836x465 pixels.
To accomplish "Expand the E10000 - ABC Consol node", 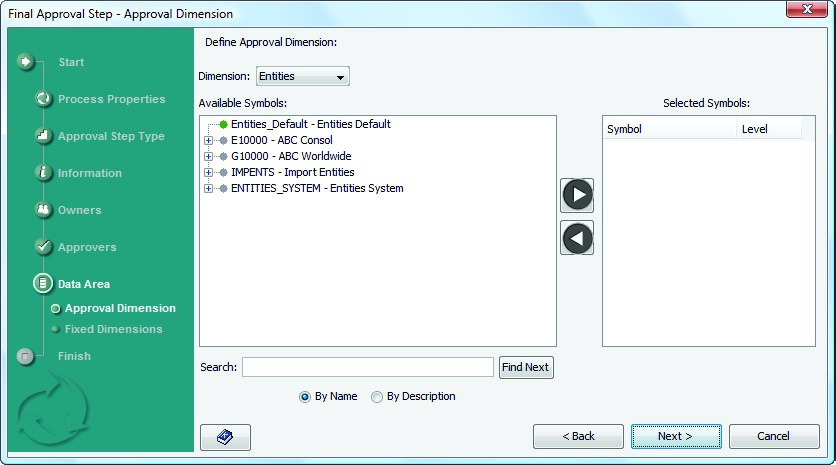I will 208,140.
